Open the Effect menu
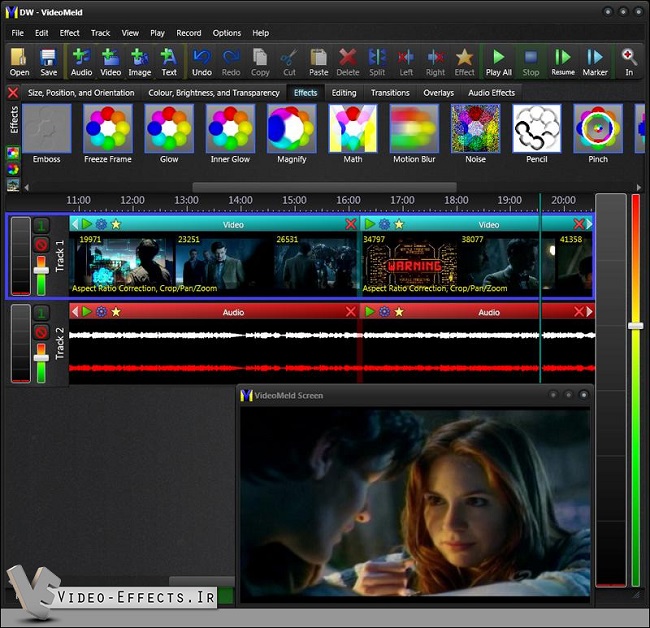This screenshot has height=628, width=650. click(70, 33)
